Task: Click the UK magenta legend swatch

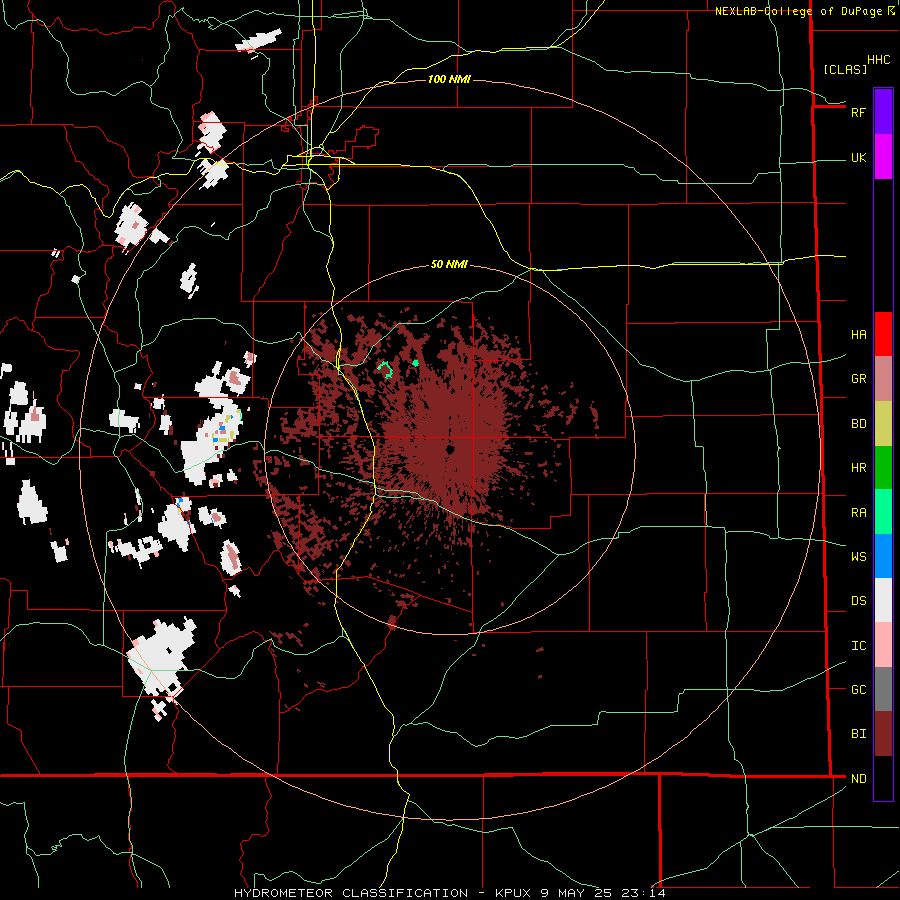Action: point(883,157)
